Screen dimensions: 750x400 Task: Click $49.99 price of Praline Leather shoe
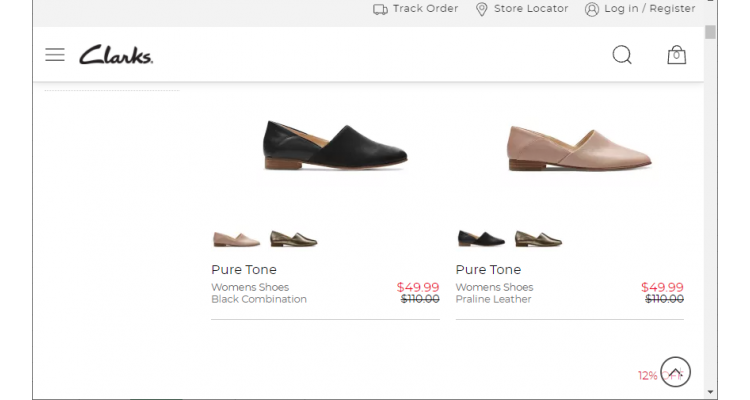[662, 287]
